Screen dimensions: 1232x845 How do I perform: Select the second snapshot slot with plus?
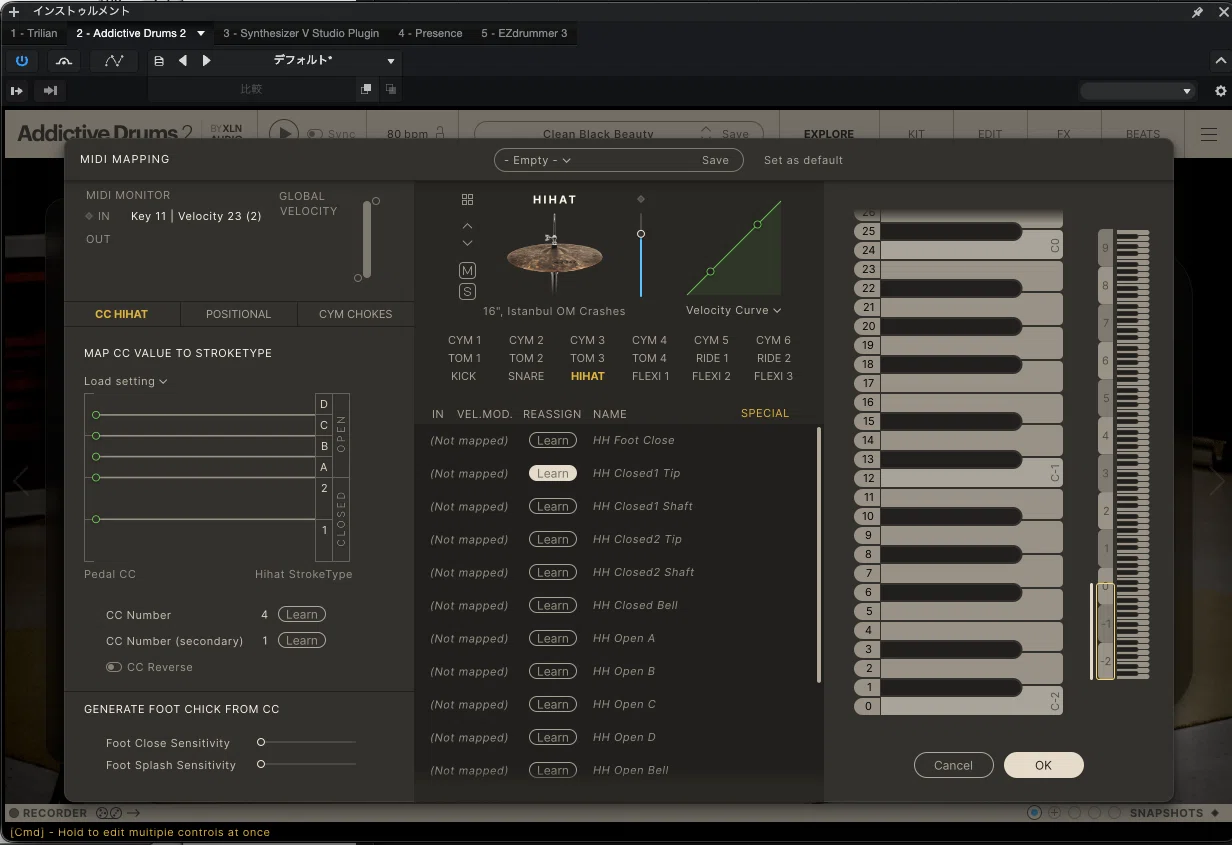1054,813
